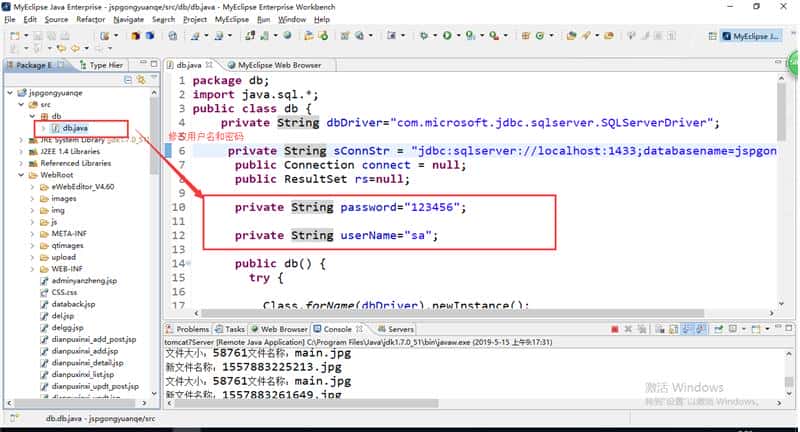Toggle Link with Editor in Package Explorer

click(140, 80)
